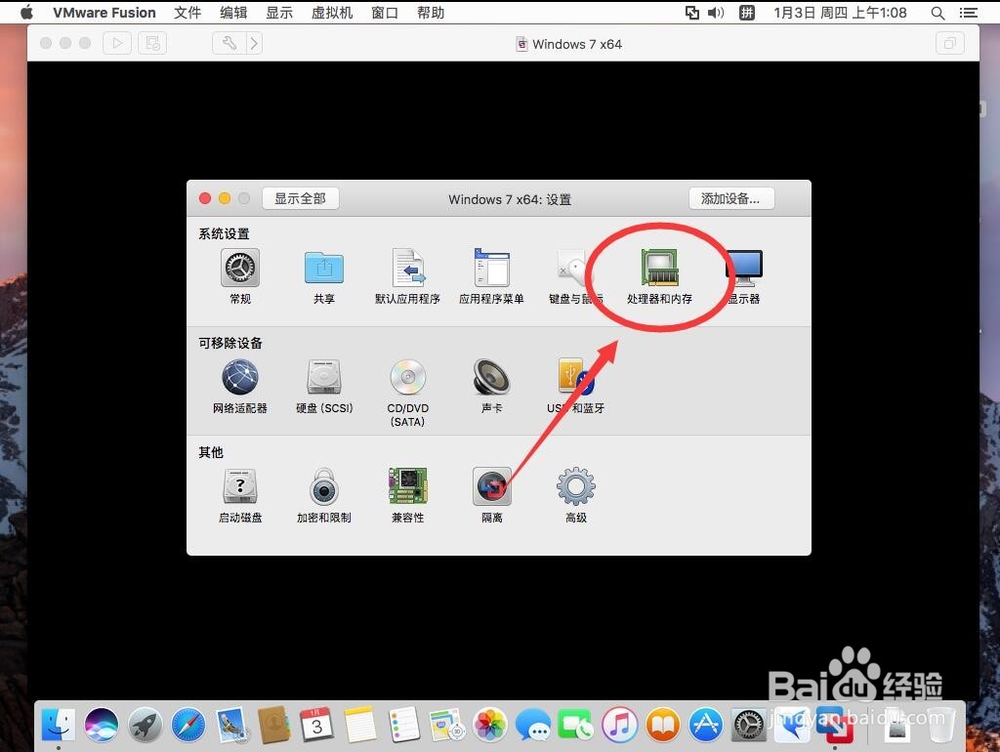Open the VMware Fusion app menu
Image resolution: width=1000 pixels, height=752 pixels.
click(105, 13)
